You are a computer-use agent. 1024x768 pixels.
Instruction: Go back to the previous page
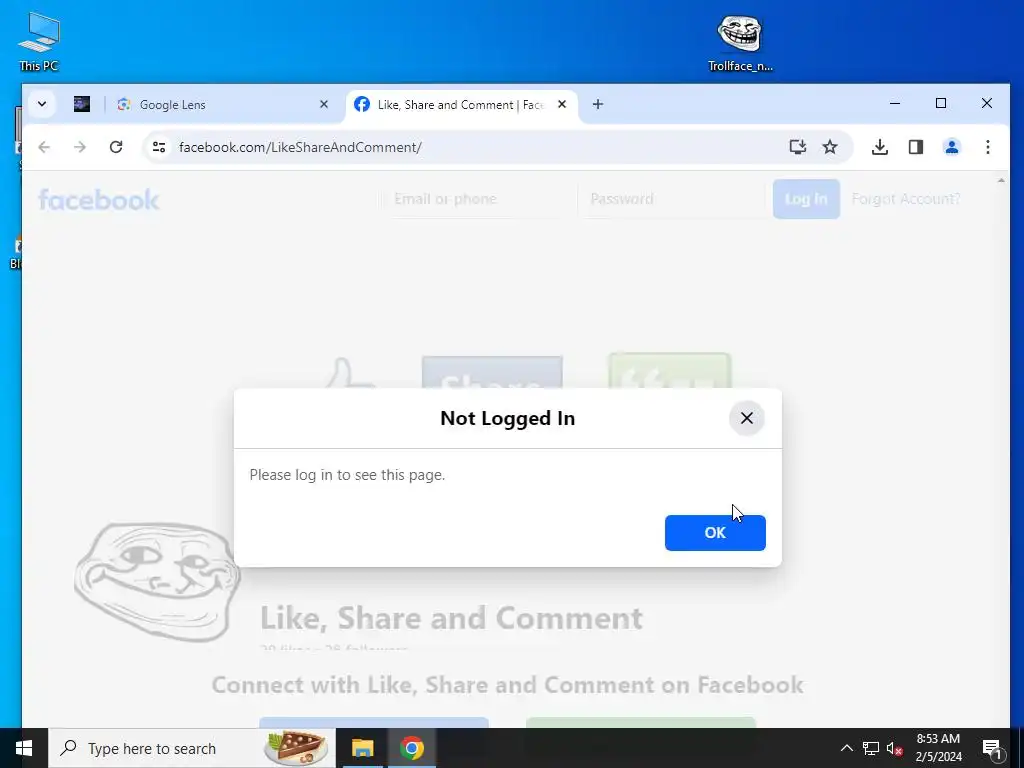point(44,147)
